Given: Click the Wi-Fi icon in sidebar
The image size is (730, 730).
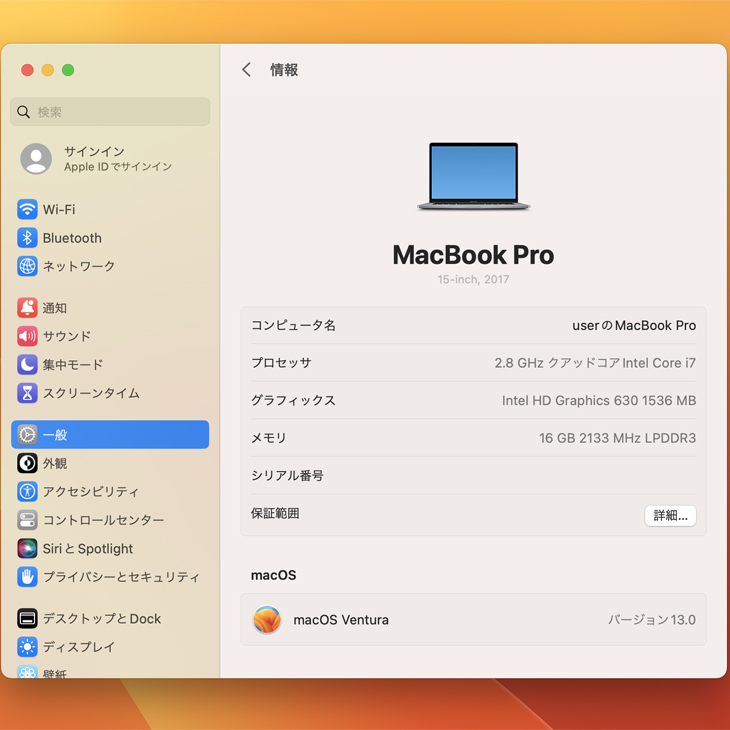Looking at the screenshot, I should 27,209.
